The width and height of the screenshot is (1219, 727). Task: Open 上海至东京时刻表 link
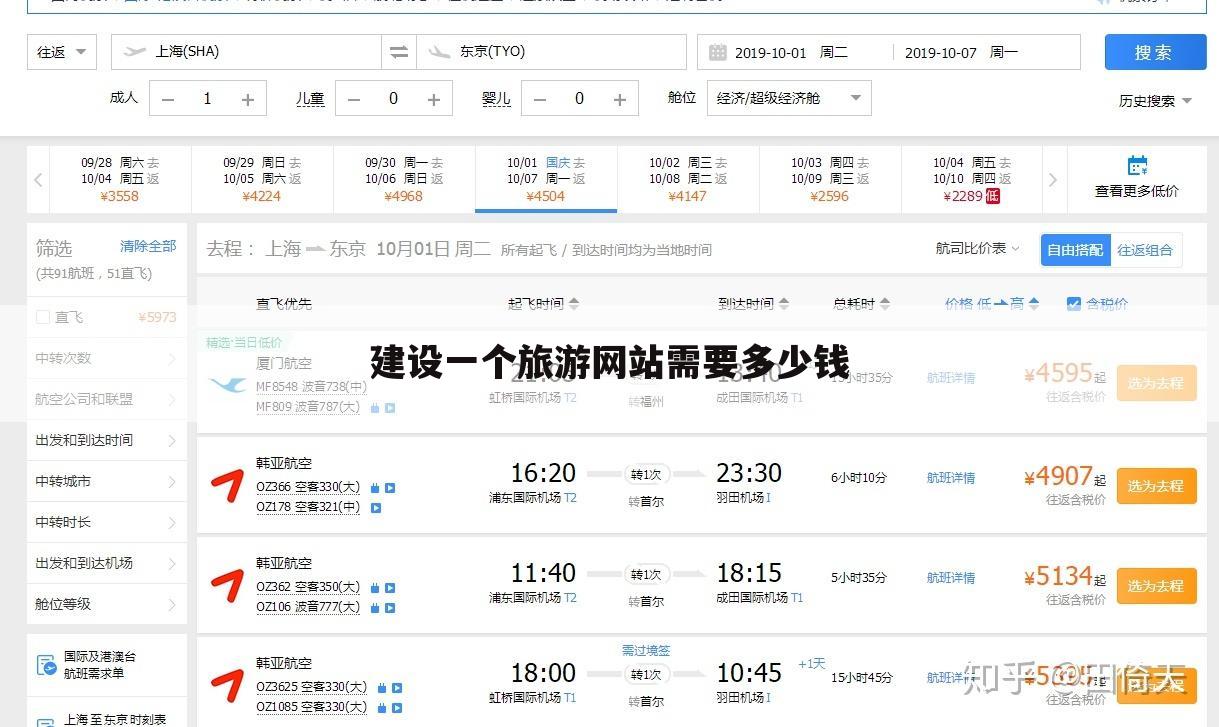(115, 719)
